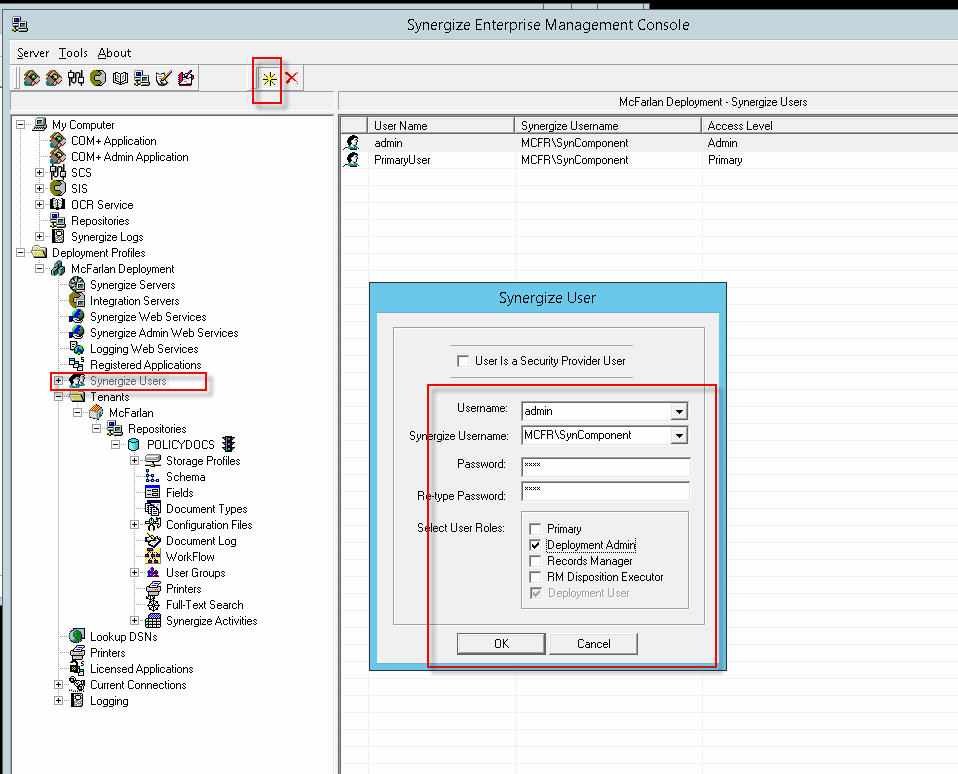Expand the Synergize Logs node
This screenshot has height=774, width=958.
(x=40, y=236)
